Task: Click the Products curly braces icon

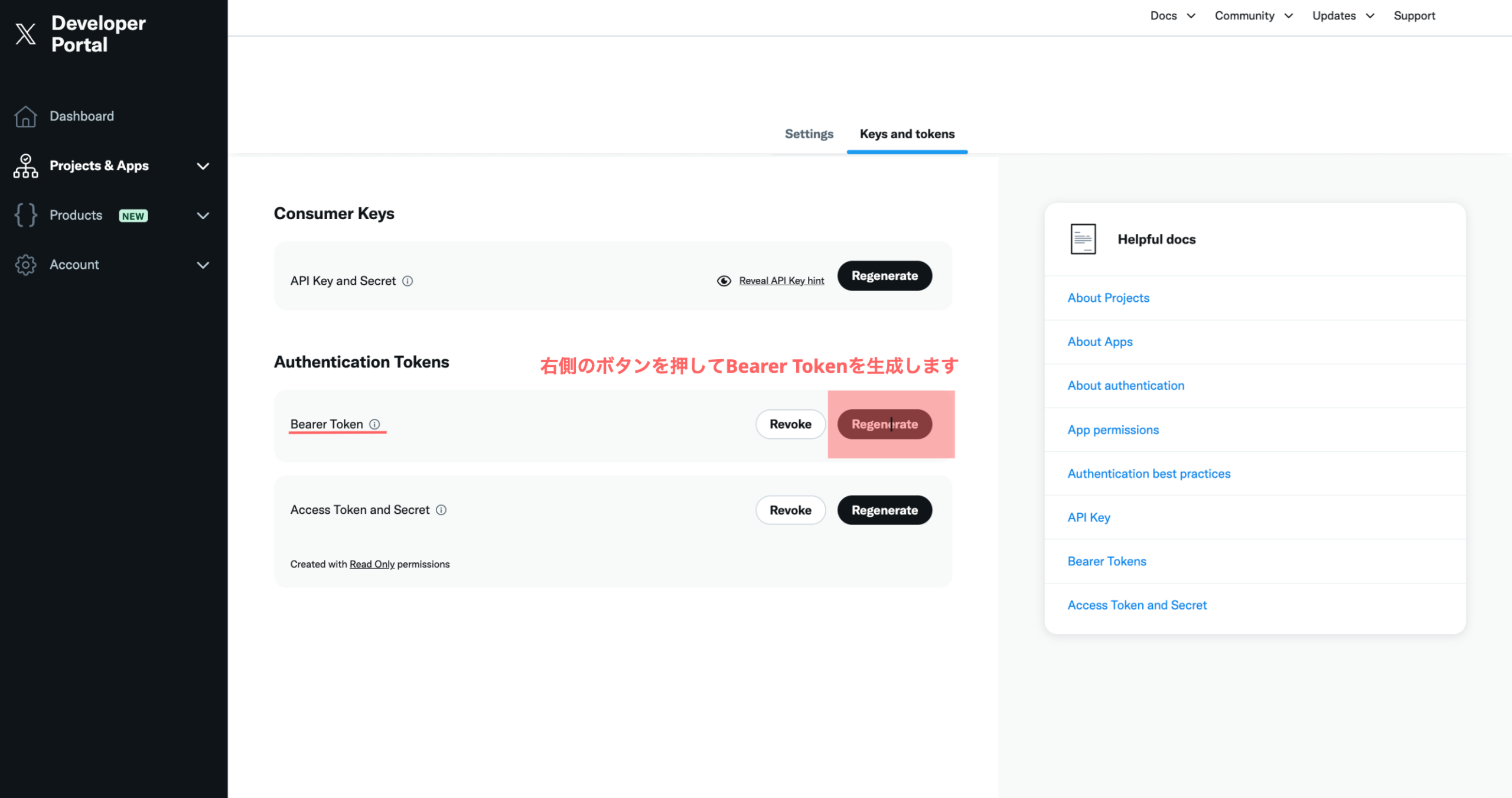Action: click(x=25, y=215)
